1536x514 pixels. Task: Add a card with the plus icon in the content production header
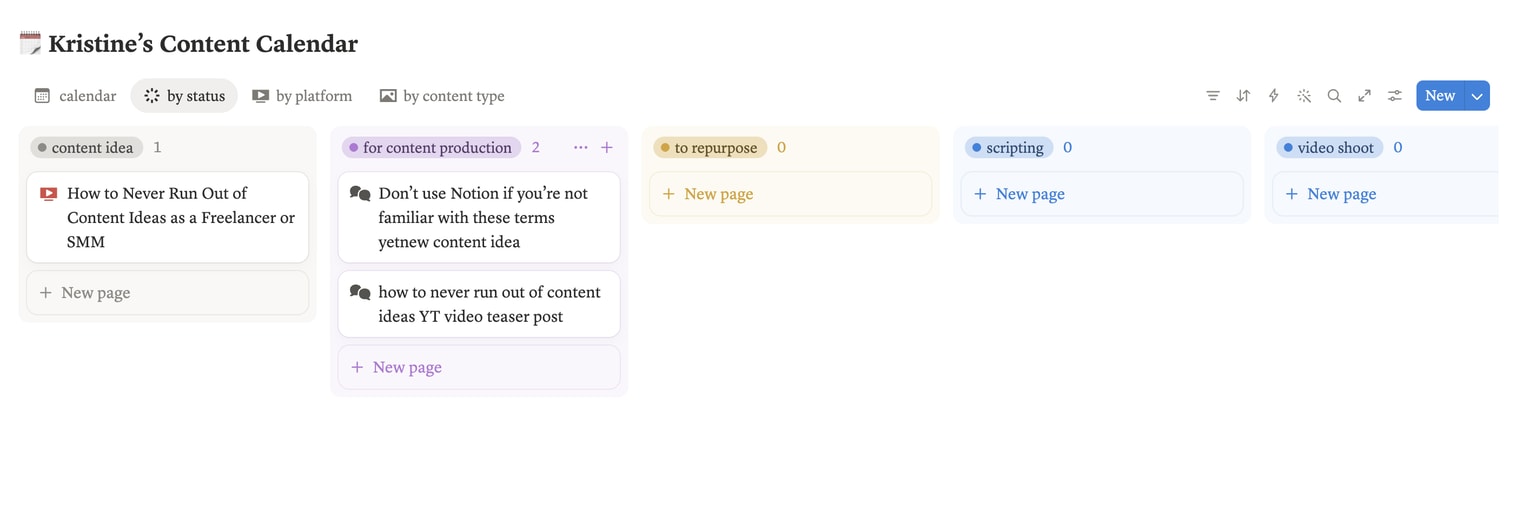(x=607, y=147)
